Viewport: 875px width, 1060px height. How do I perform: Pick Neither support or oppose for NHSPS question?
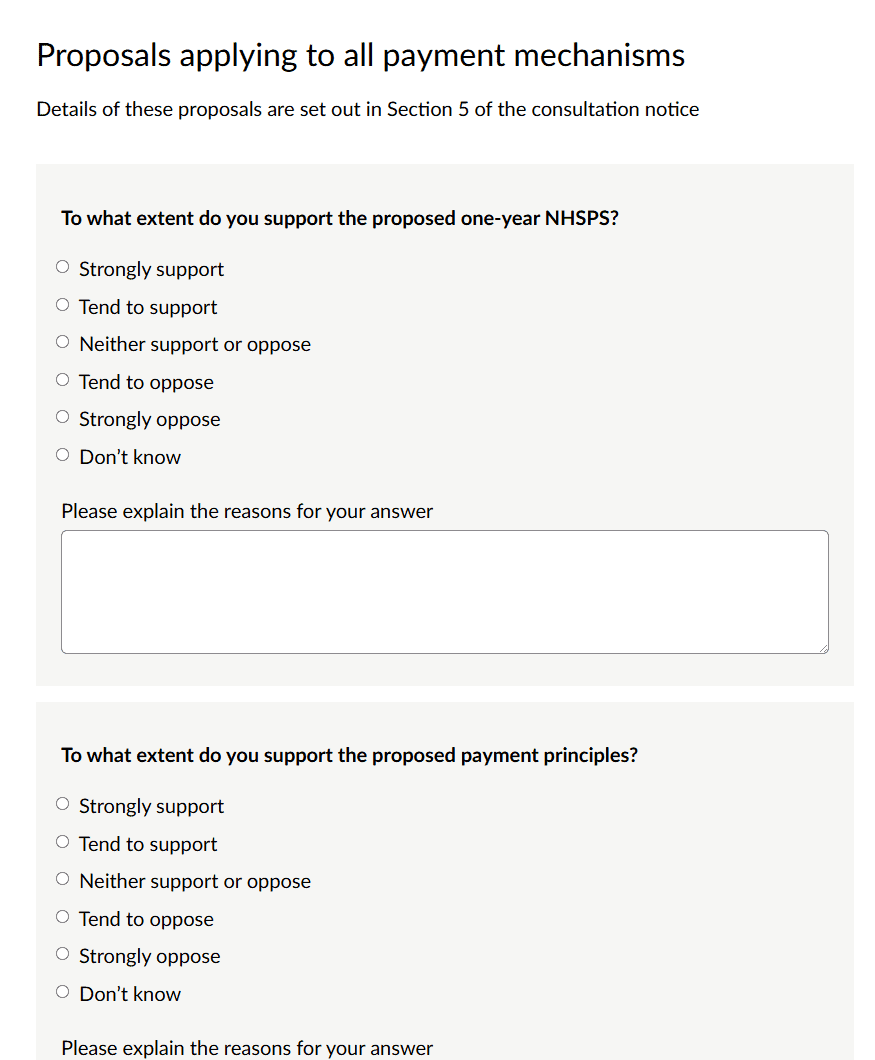pos(63,343)
